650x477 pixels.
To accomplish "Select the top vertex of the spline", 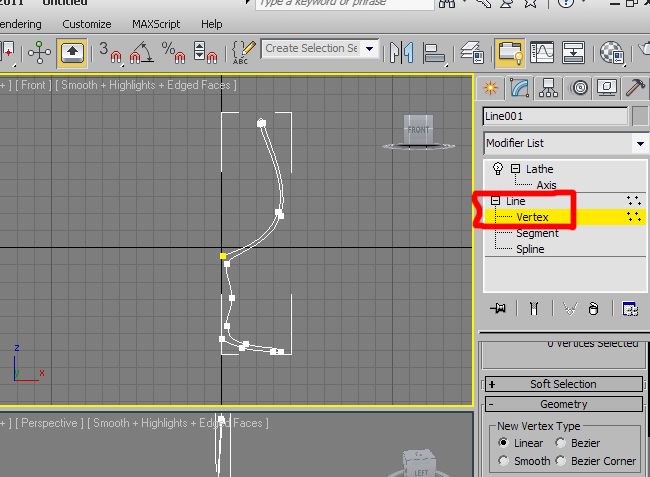I will click(x=261, y=123).
